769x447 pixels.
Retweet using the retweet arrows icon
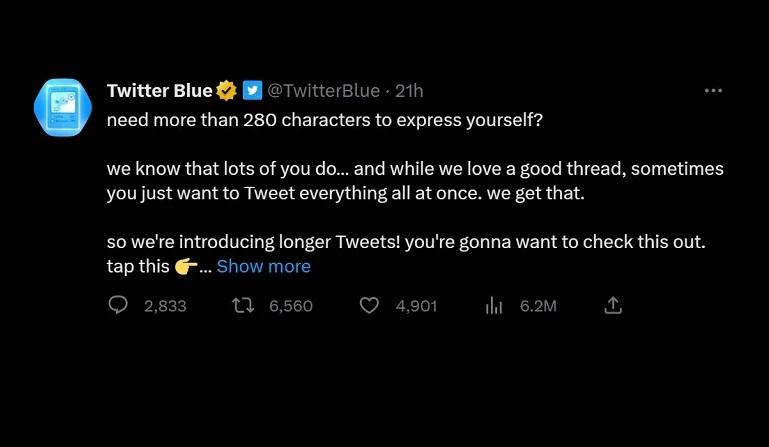(x=244, y=305)
